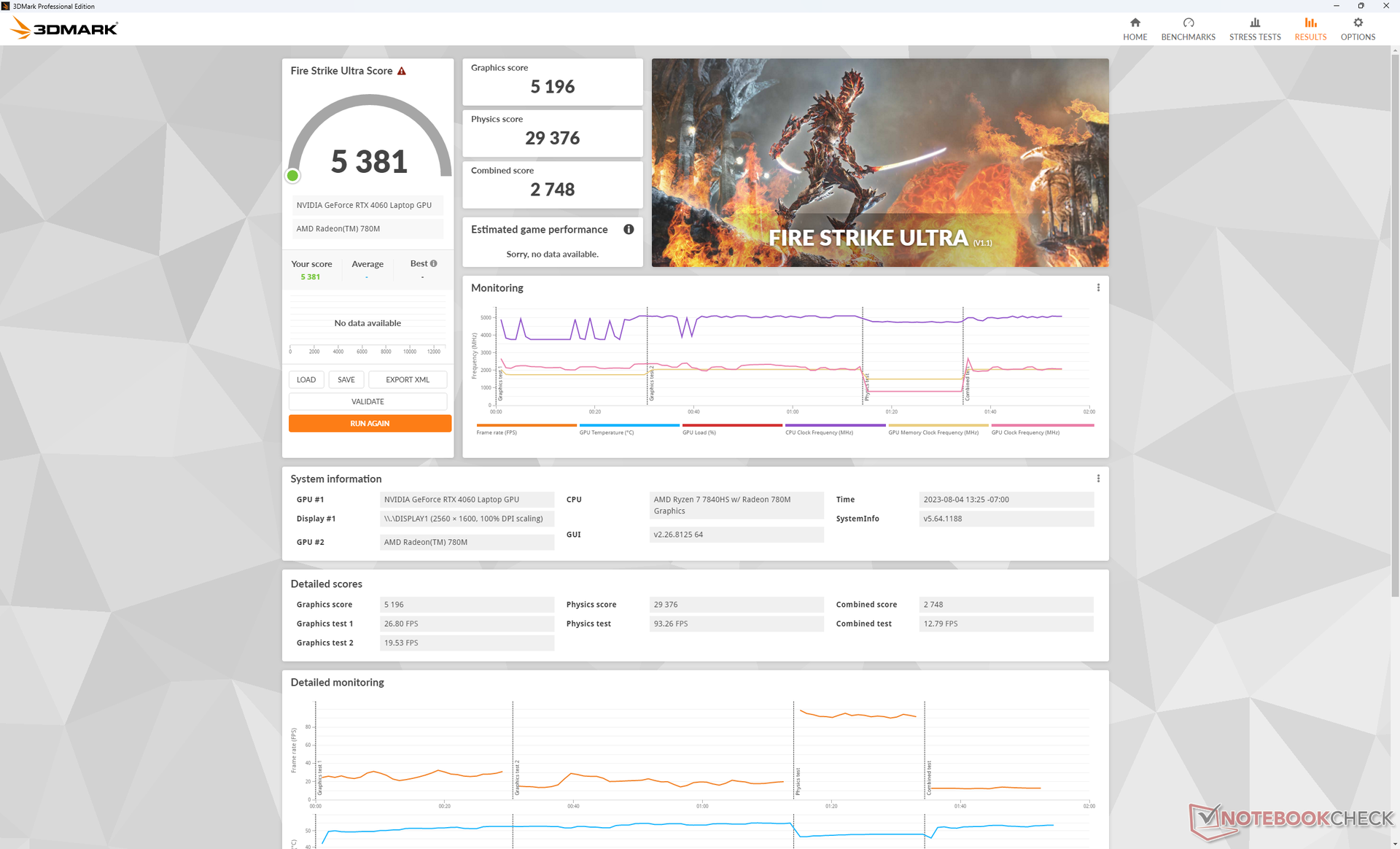Click the 3DMark logo

64,28
